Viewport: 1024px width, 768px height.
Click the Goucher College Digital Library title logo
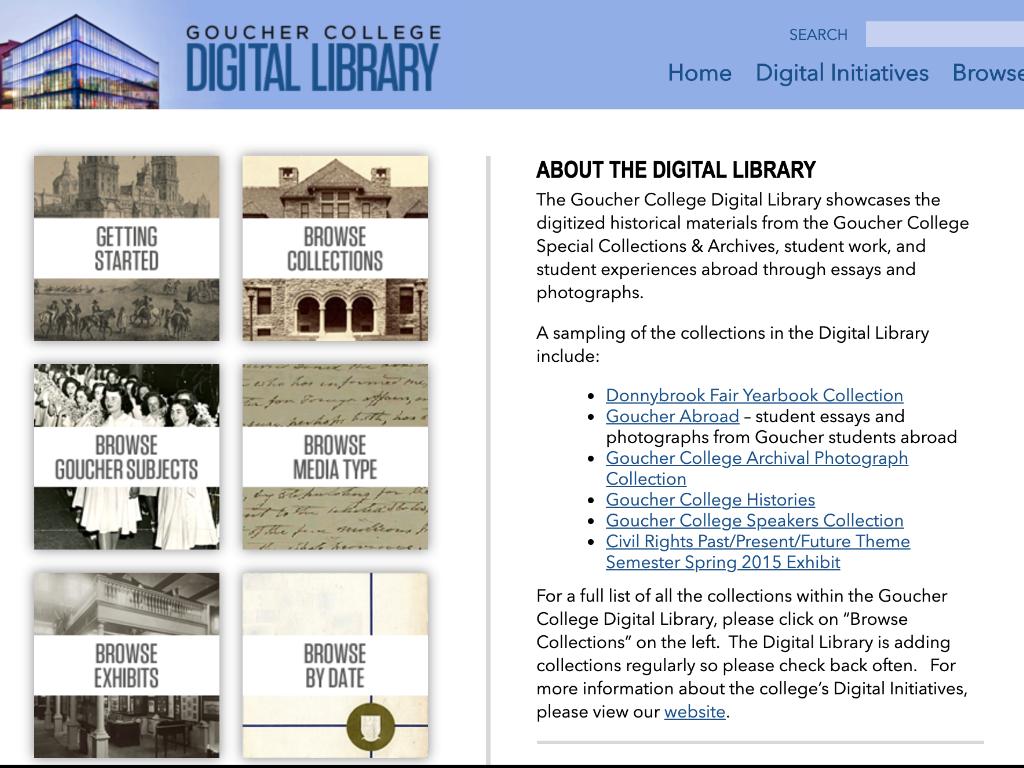(312, 60)
